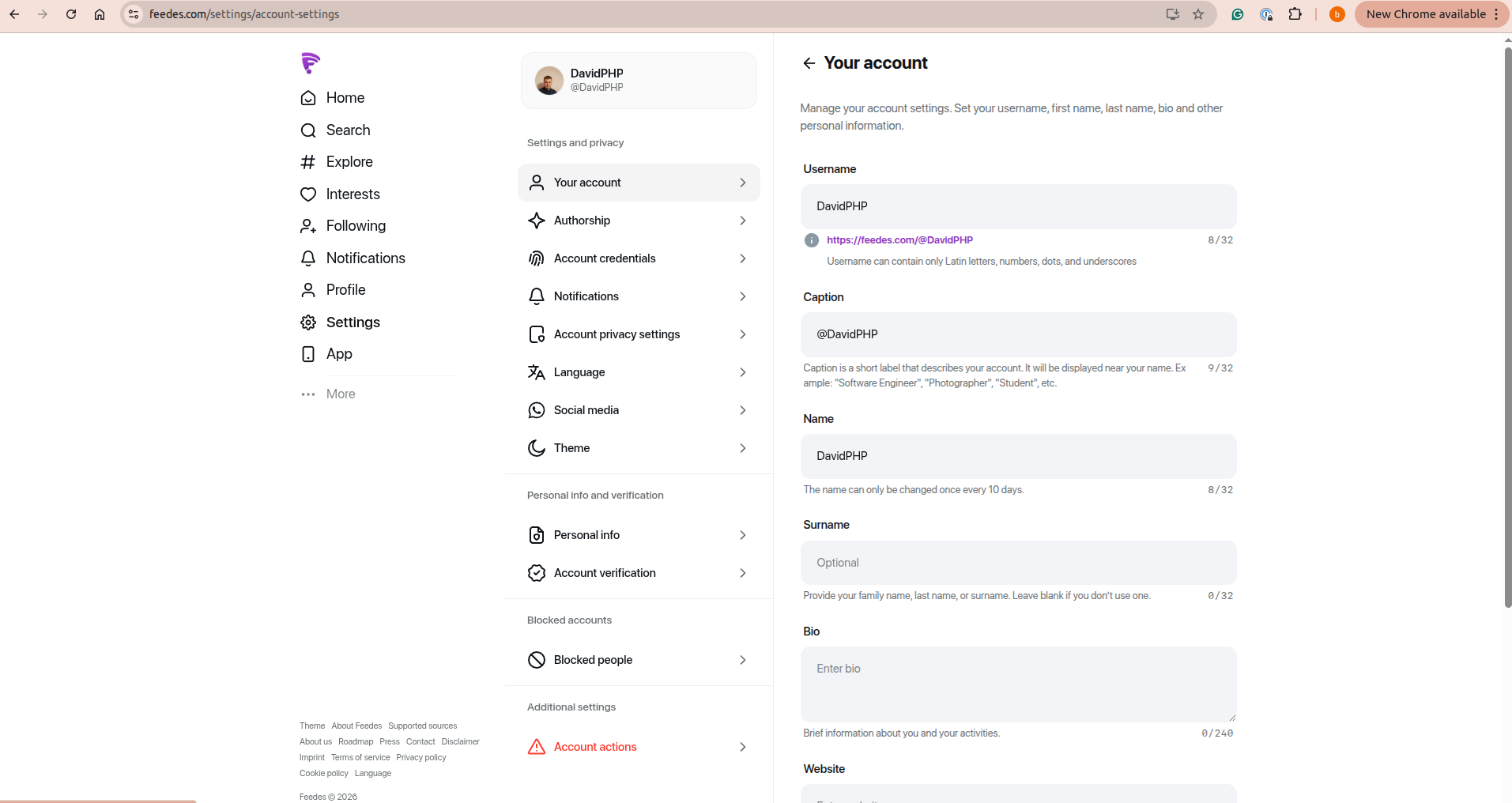Image resolution: width=1512 pixels, height=803 pixels.
Task: Click the fingerprint icon for Account credentials
Action: [537, 258]
